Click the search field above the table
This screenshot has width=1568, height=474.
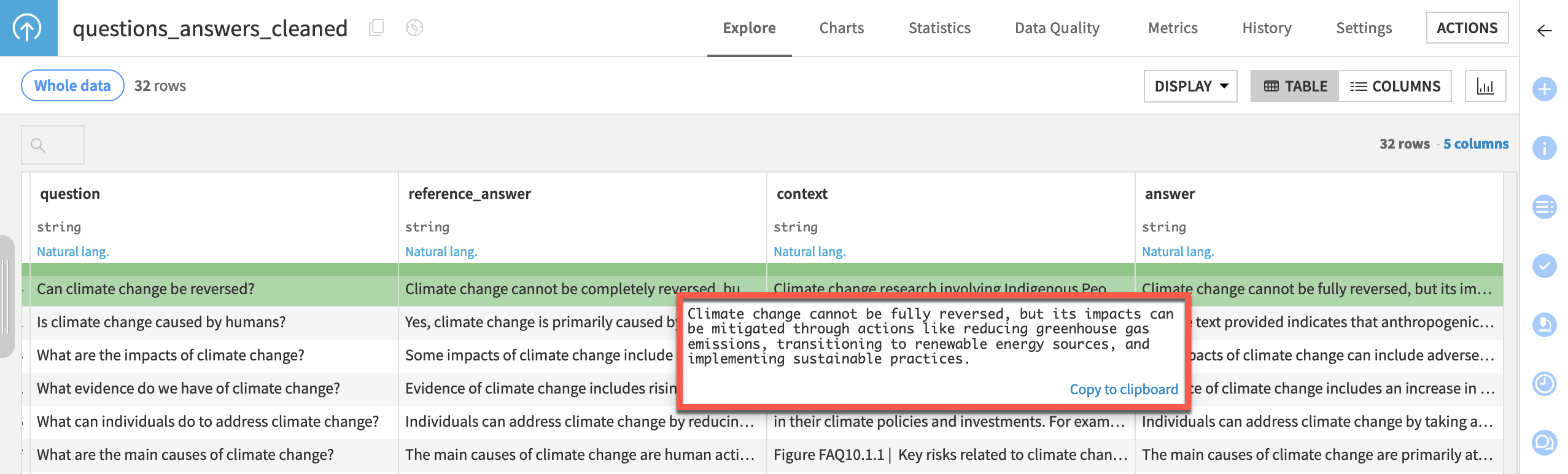pos(53,145)
